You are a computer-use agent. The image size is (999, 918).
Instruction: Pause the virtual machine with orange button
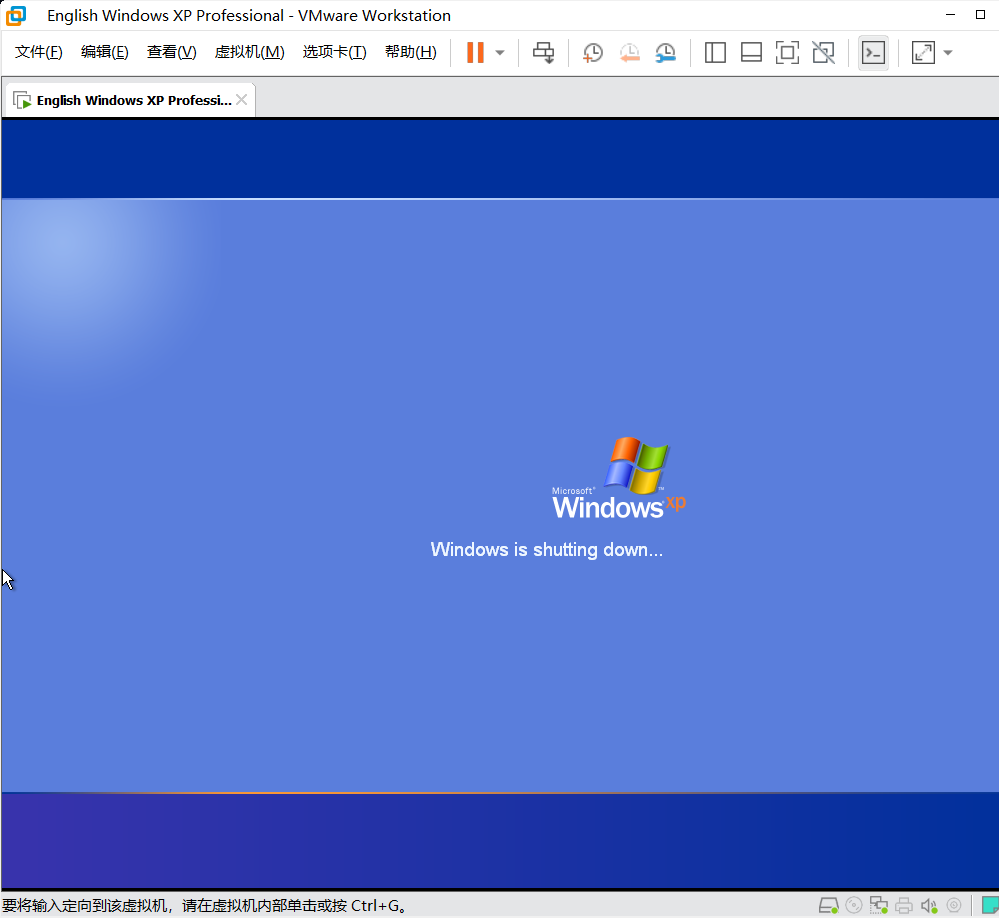[475, 52]
